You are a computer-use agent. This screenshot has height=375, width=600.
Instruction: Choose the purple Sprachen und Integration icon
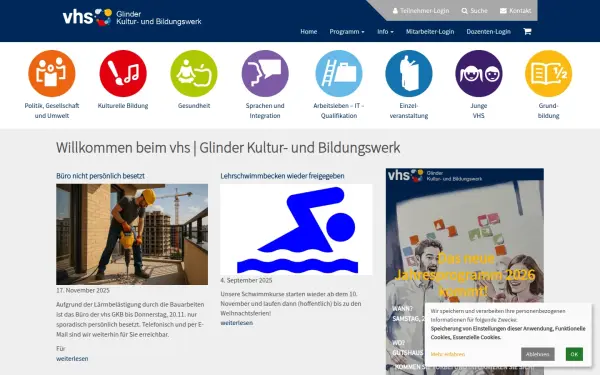[265, 73]
